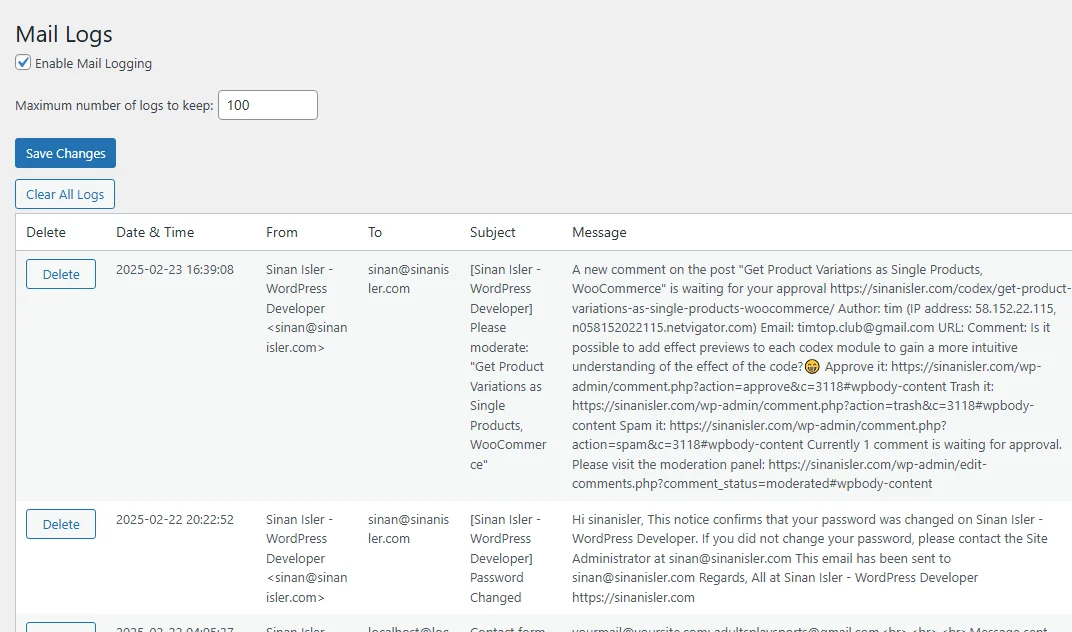Viewport: 1072px width, 632px height.
Task: Click the Date & Time column header
Action: point(155,232)
